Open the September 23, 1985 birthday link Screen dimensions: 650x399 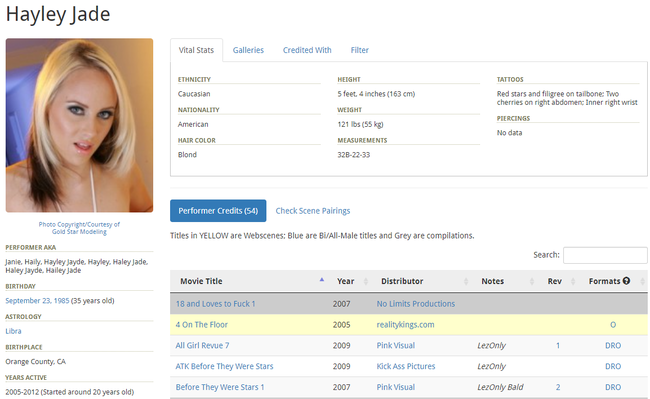[x=37, y=301]
